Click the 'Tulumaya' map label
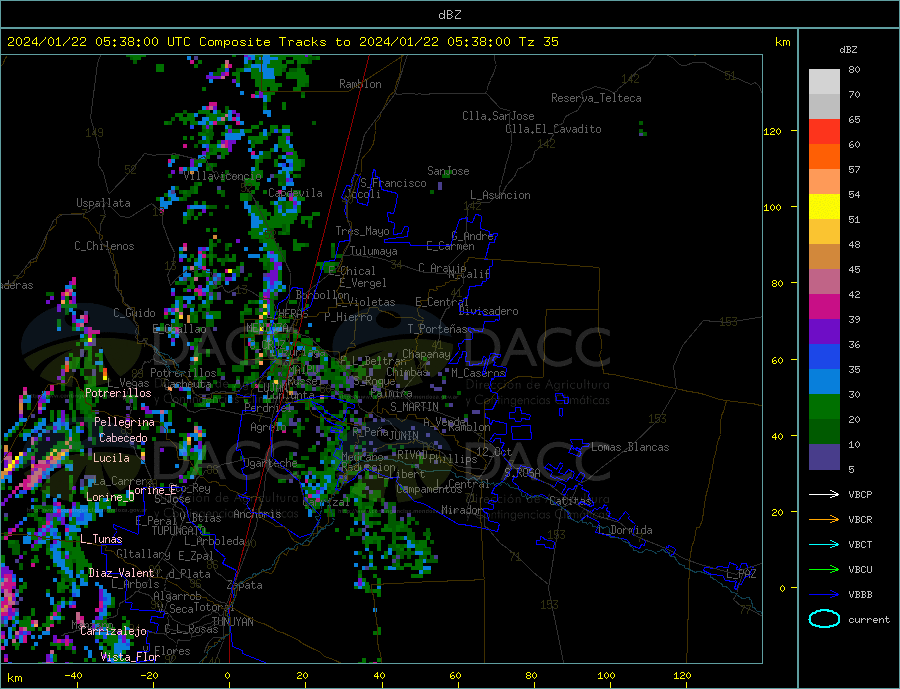Image resolution: width=900 pixels, height=689 pixels. point(374,251)
